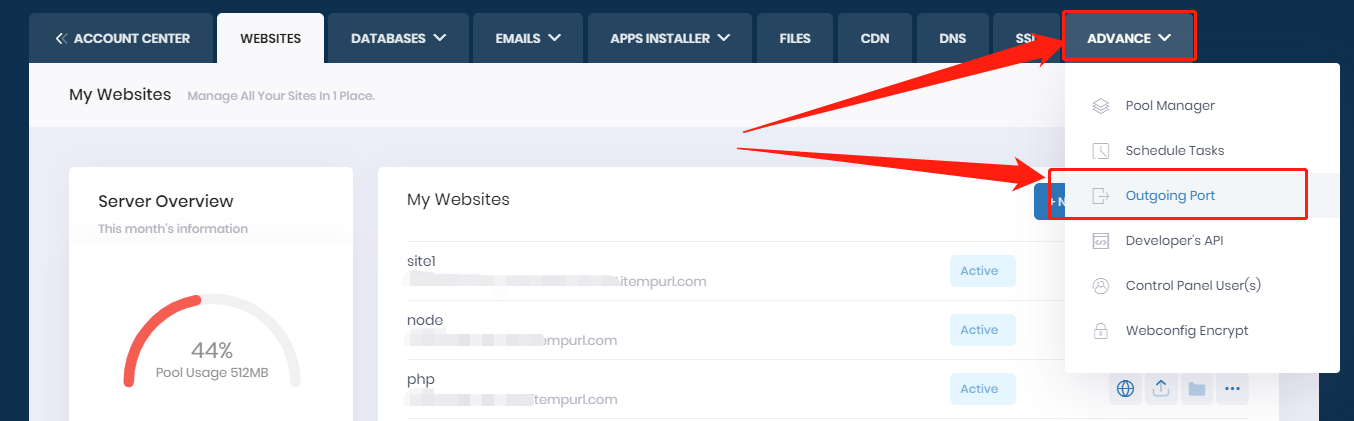The width and height of the screenshot is (1354, 421).
Task: Open more options ellipsis for php site
Action: tap(1231, 389)
